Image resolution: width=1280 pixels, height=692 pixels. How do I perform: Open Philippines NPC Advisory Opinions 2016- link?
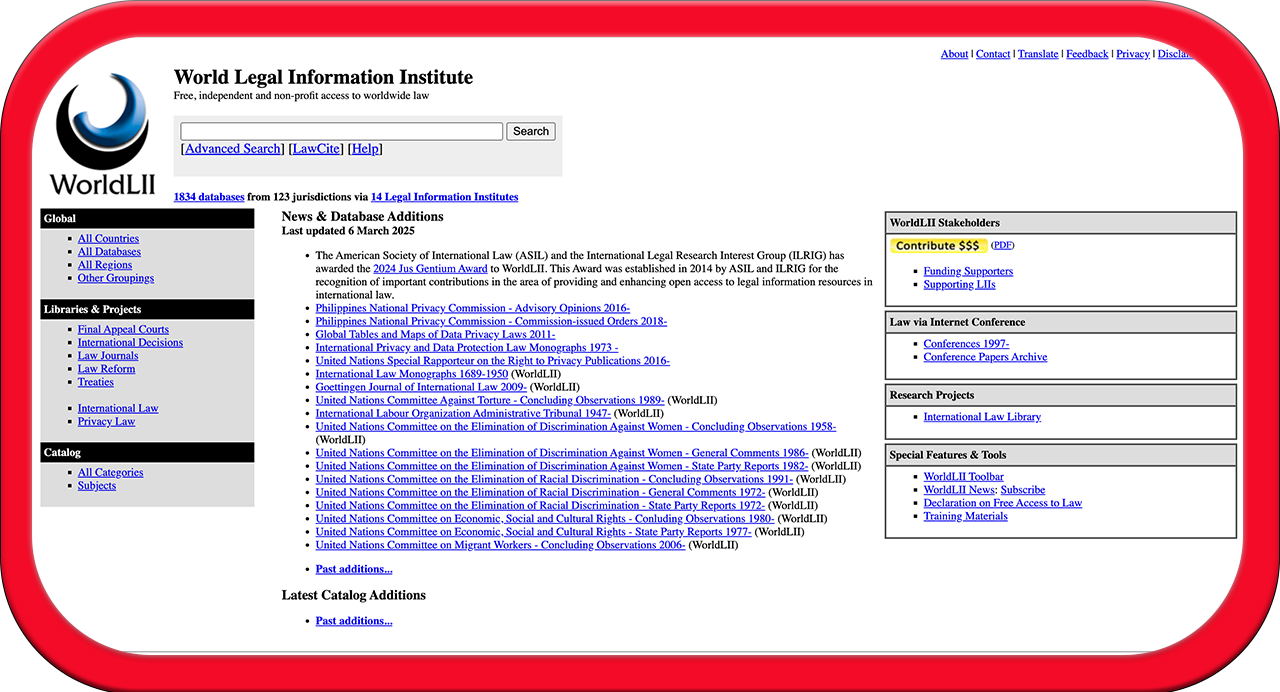(x=473, y=309)
